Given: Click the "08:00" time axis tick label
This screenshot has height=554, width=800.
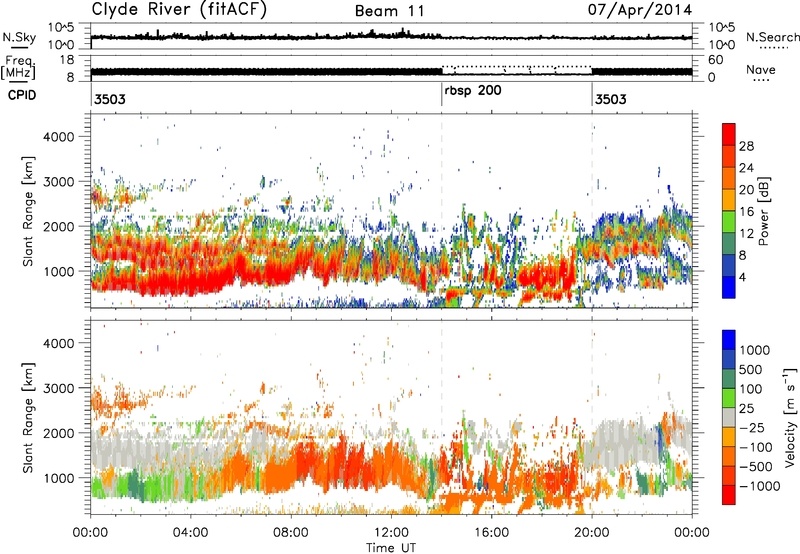Looking at the screenshot, I should (x=291, y=533).
